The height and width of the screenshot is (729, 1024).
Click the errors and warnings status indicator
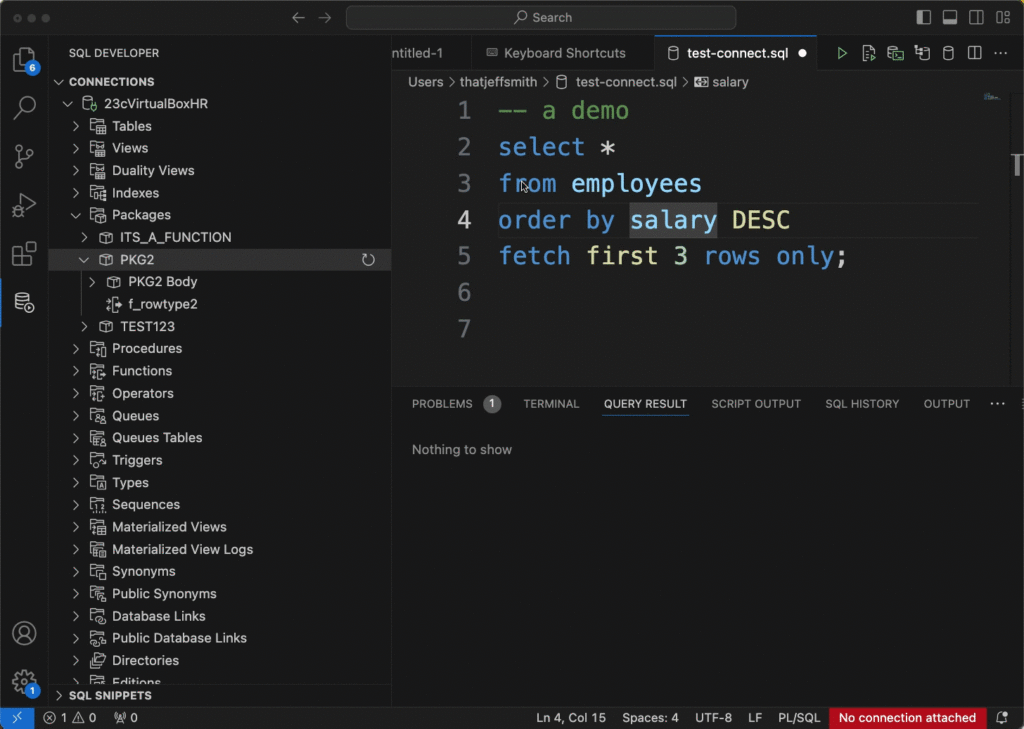[x=70, y=718]
